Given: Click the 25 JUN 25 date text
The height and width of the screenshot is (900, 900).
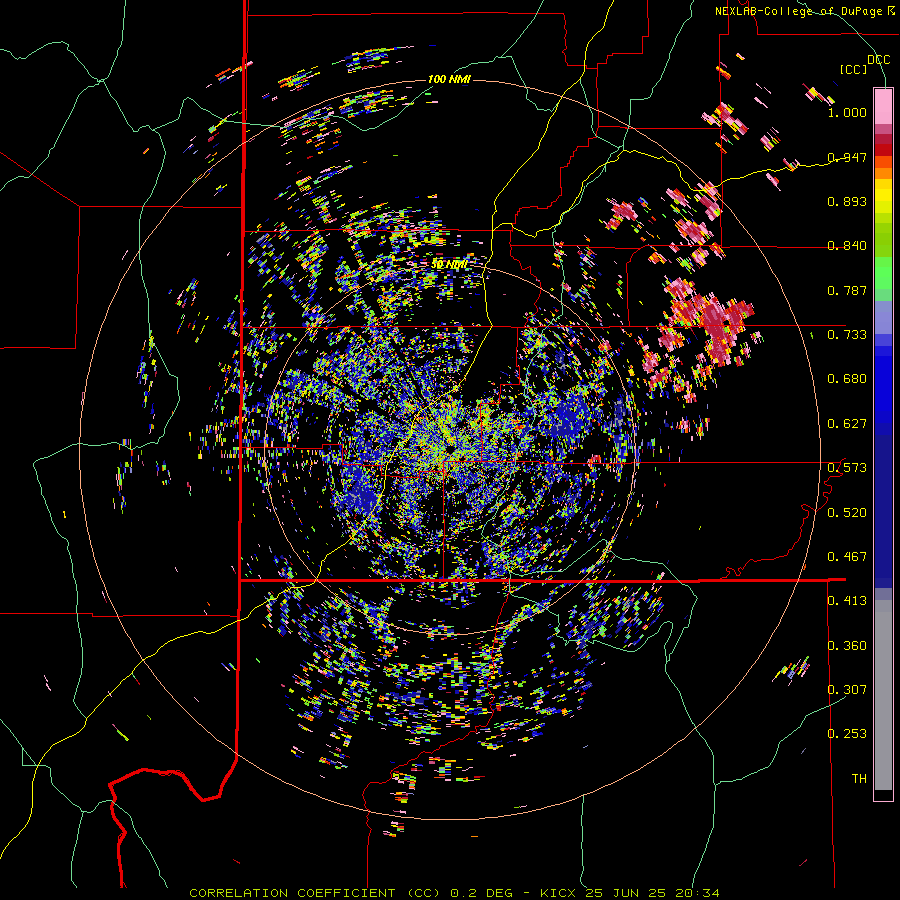Looking at the screenshot, I should 624,893.
